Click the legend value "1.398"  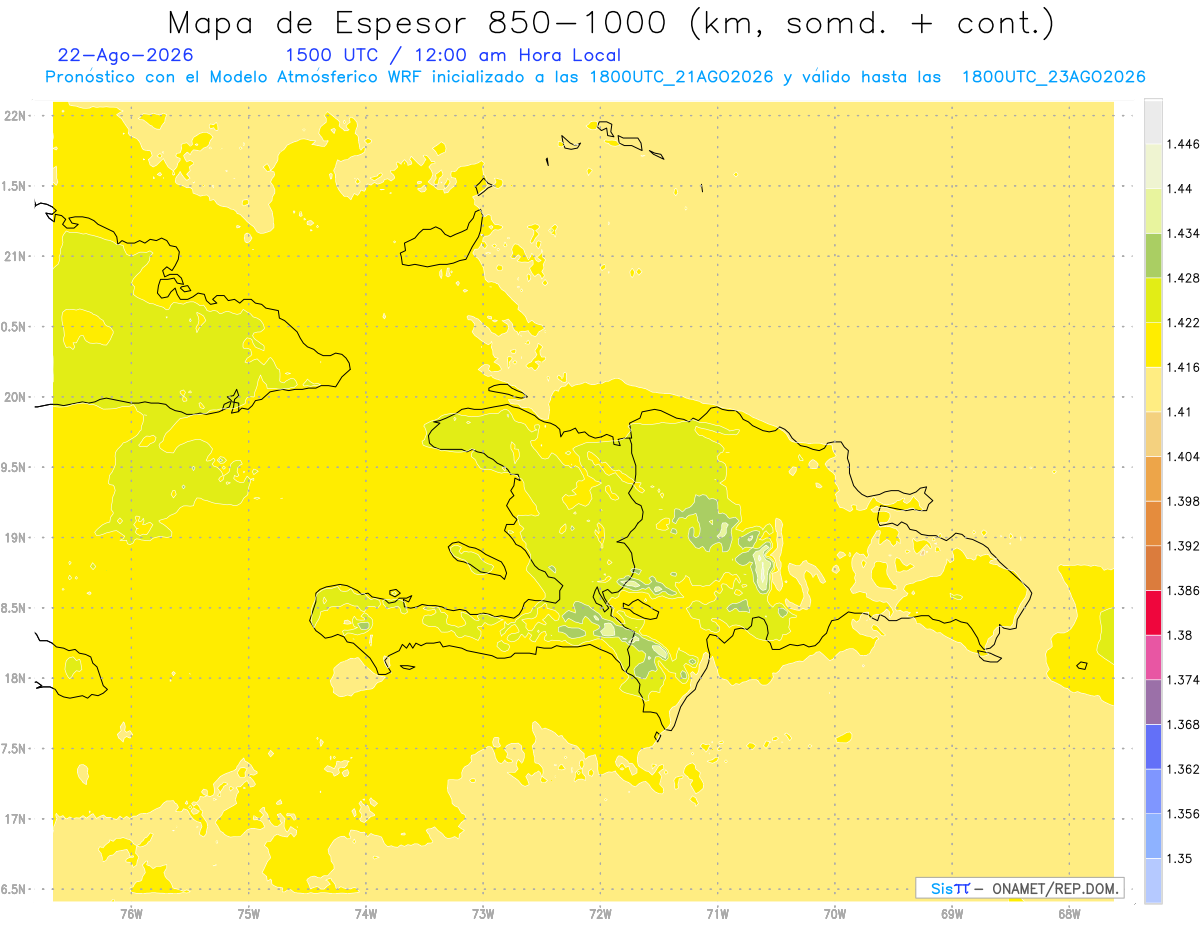point(1182,501)
